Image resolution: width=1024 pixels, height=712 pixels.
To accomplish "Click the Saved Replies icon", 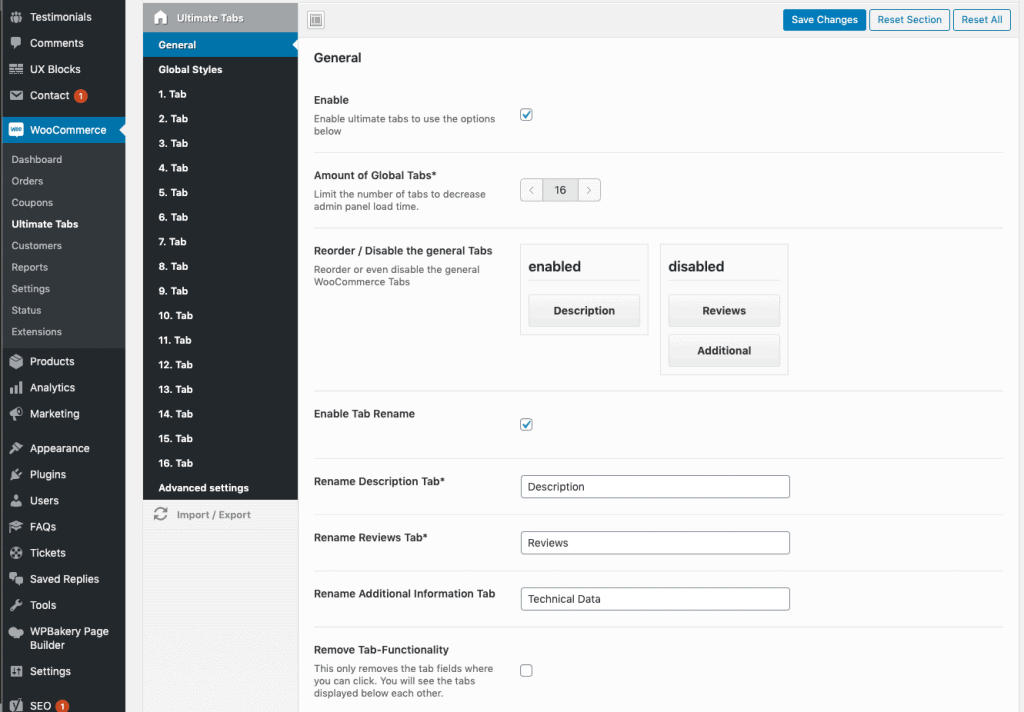I will (16, 579).
